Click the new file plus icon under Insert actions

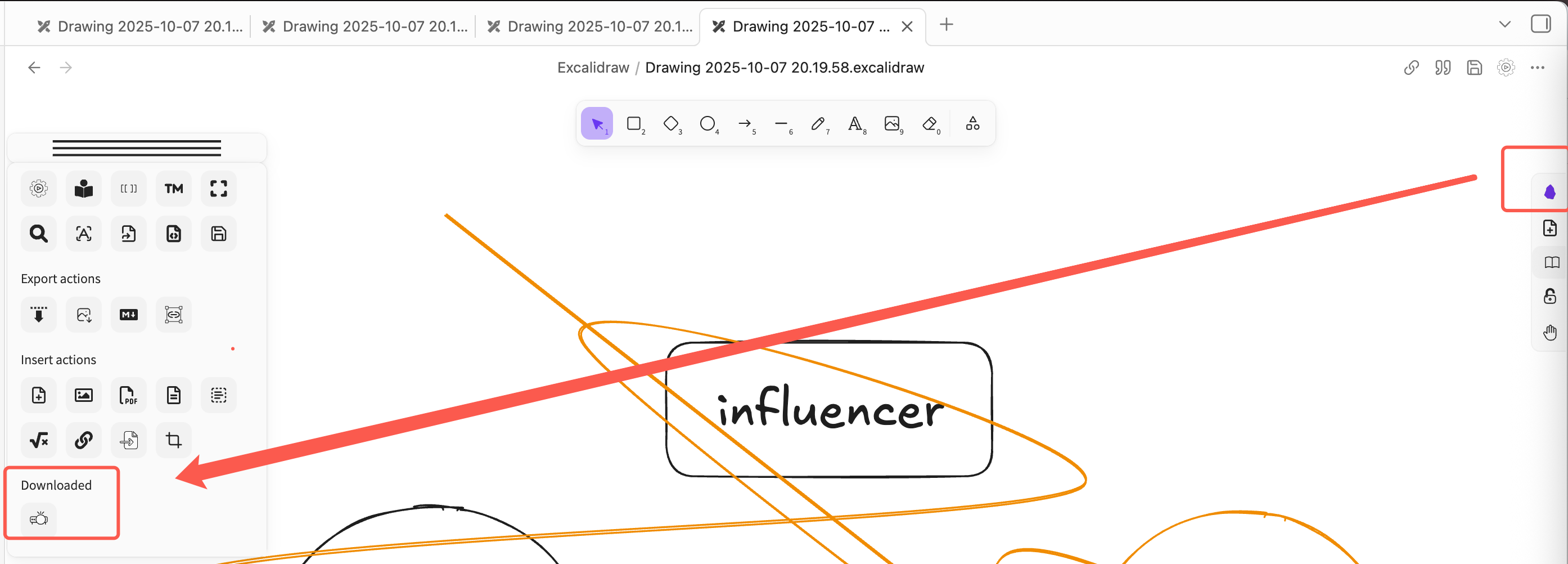pos(38,396)
